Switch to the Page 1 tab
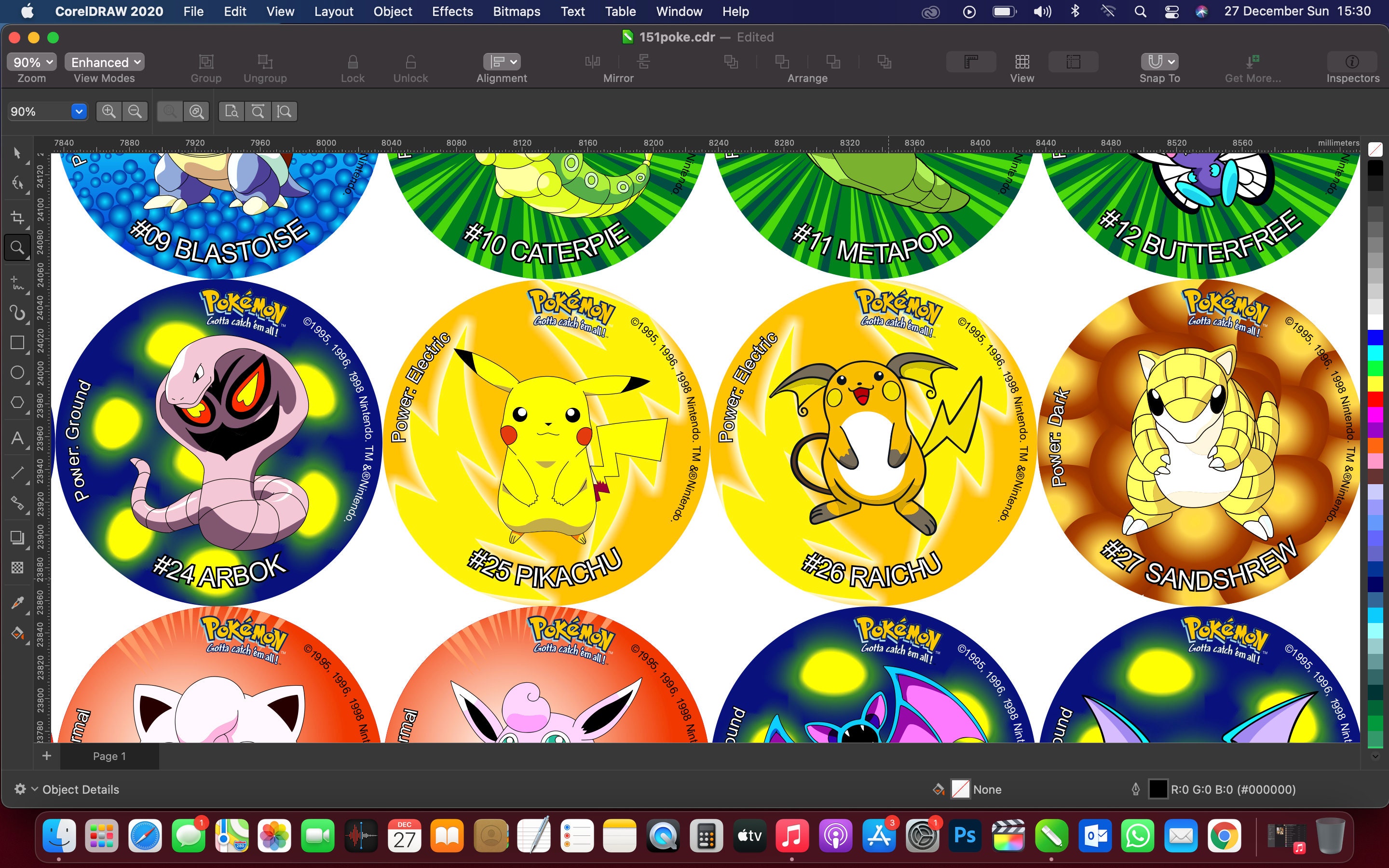Screen dimensions: 1389x868 tap(109, 756)
